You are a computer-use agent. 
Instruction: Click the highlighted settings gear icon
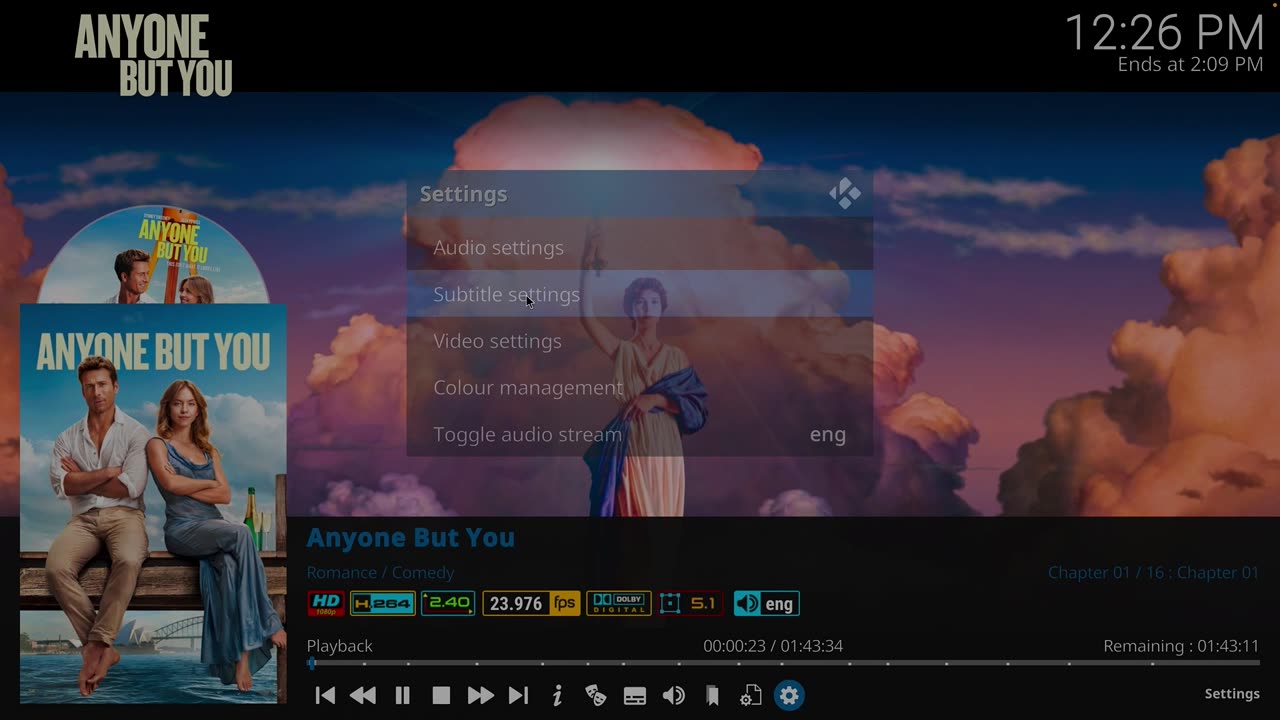tap(789, 695)
